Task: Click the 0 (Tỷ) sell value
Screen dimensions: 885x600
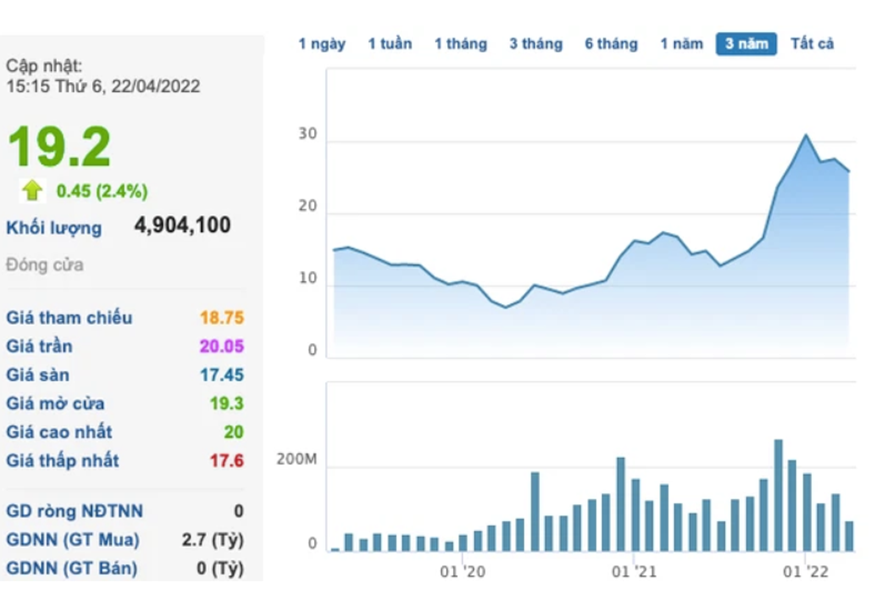Action: pos(221,568)
